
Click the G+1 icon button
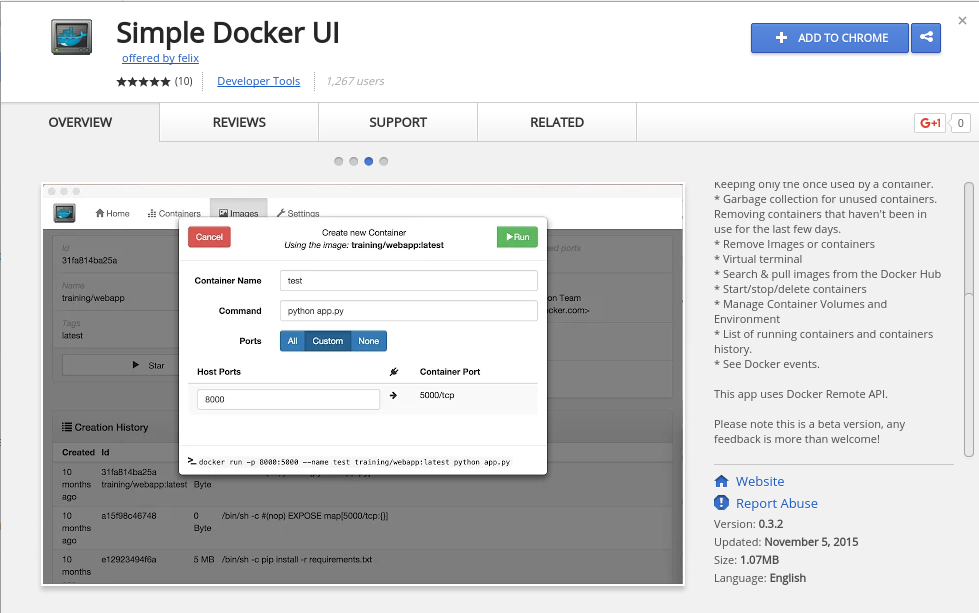(x=930, y=123)
